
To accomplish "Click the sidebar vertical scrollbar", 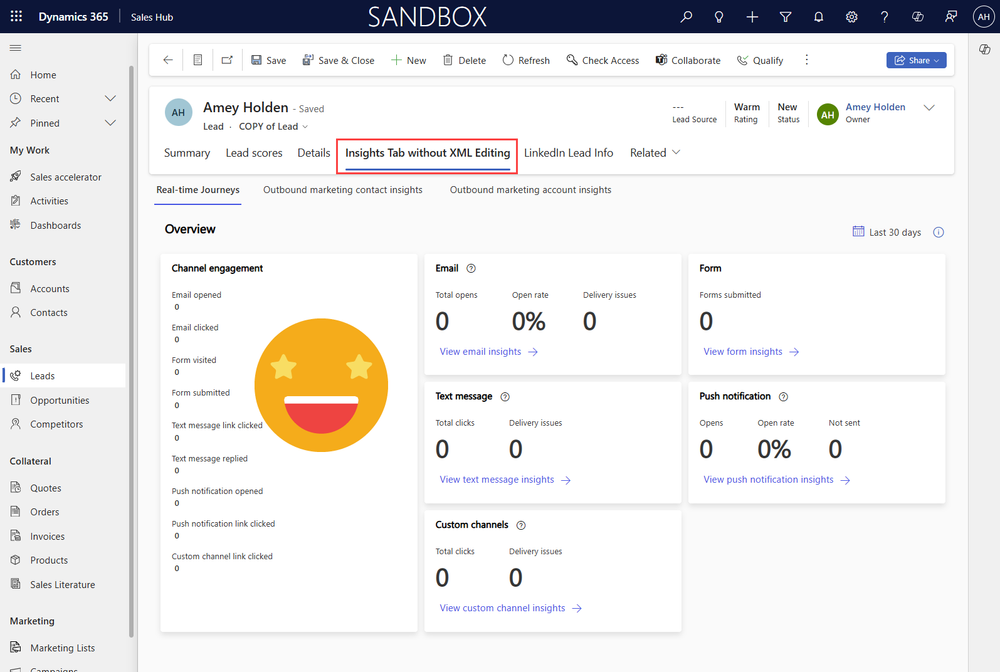I will [131, 351].
